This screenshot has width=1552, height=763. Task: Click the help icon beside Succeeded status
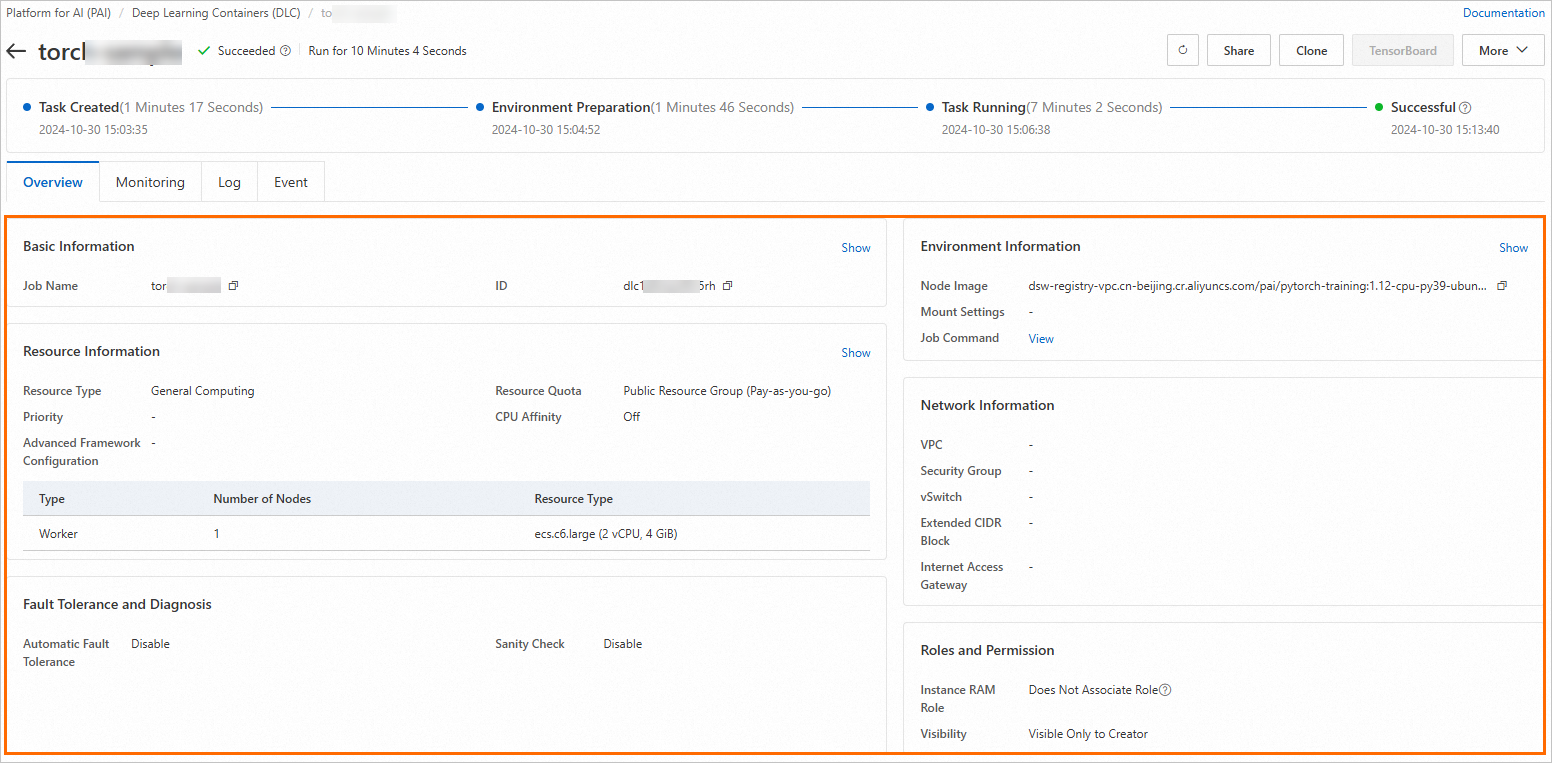pos(285,51)
